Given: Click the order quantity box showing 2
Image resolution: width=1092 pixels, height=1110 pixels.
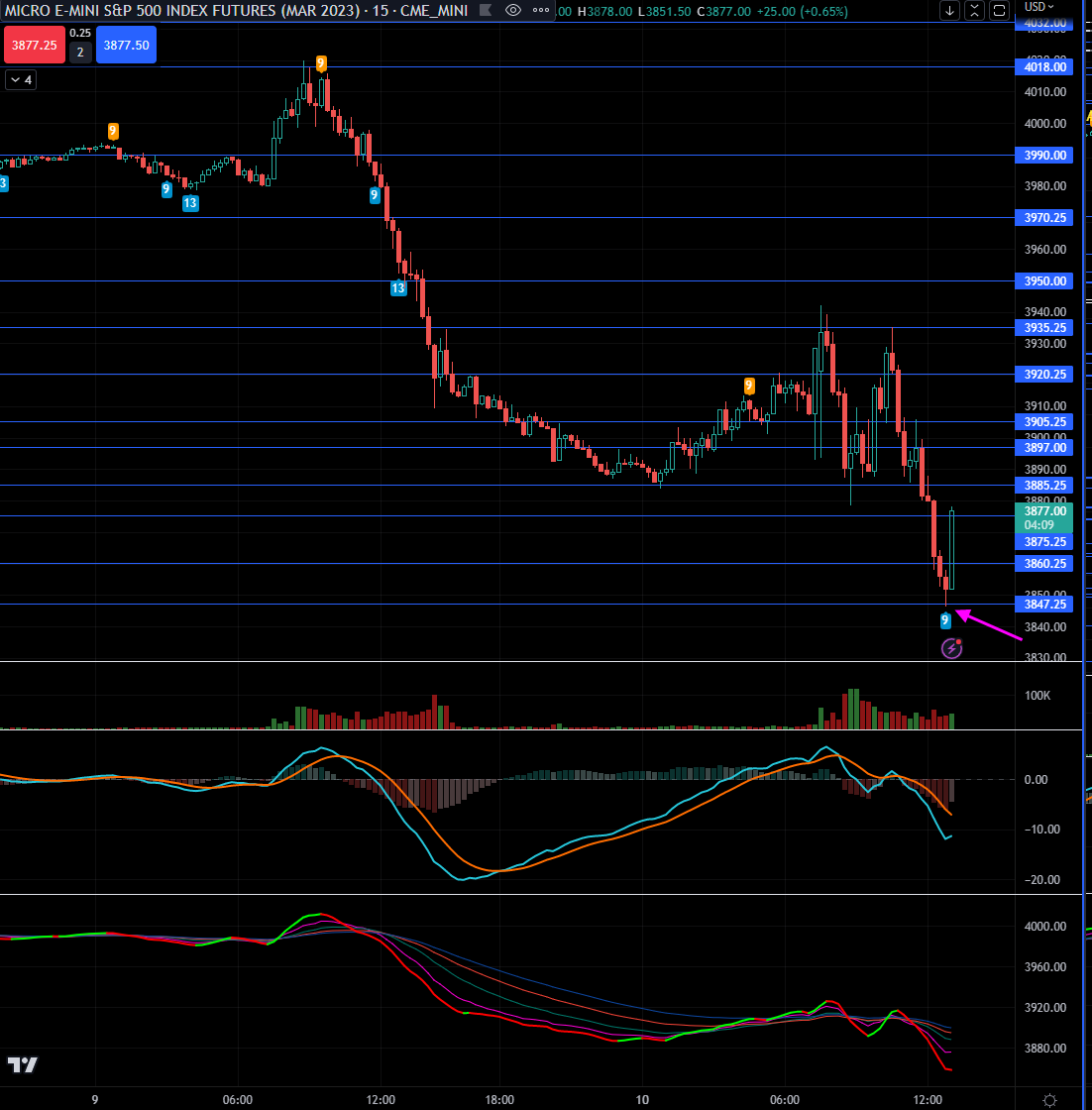Looking at the screenshot, I should tap(80, 52).
